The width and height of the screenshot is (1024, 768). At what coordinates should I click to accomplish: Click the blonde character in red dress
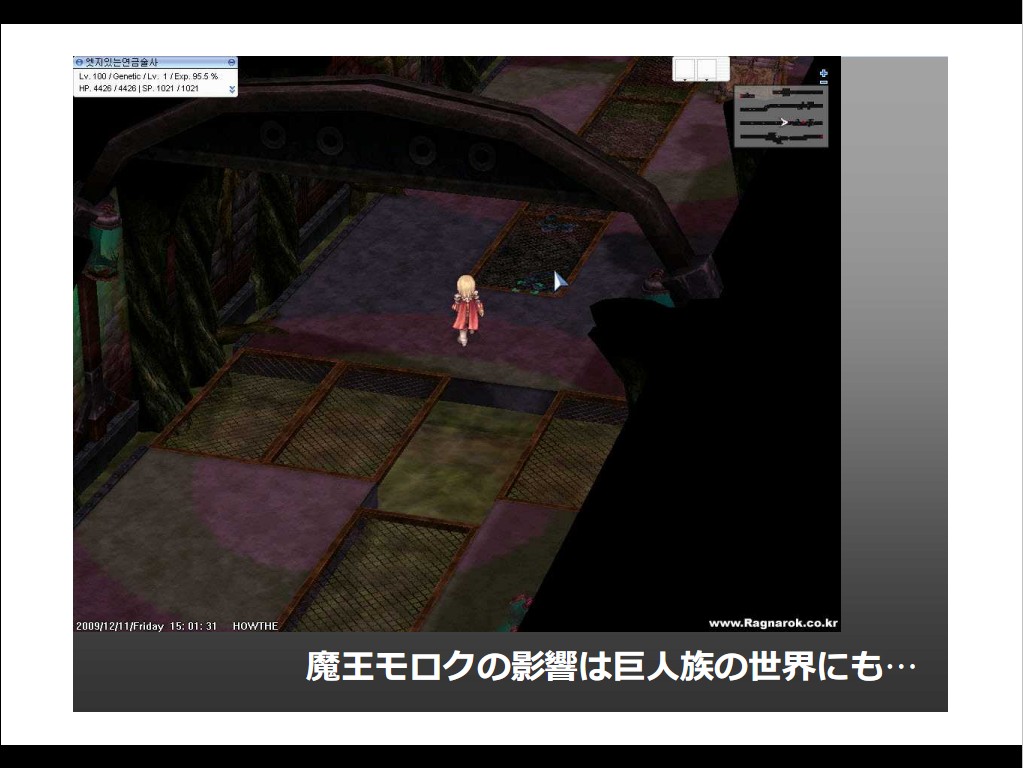[x=466, y=310]
